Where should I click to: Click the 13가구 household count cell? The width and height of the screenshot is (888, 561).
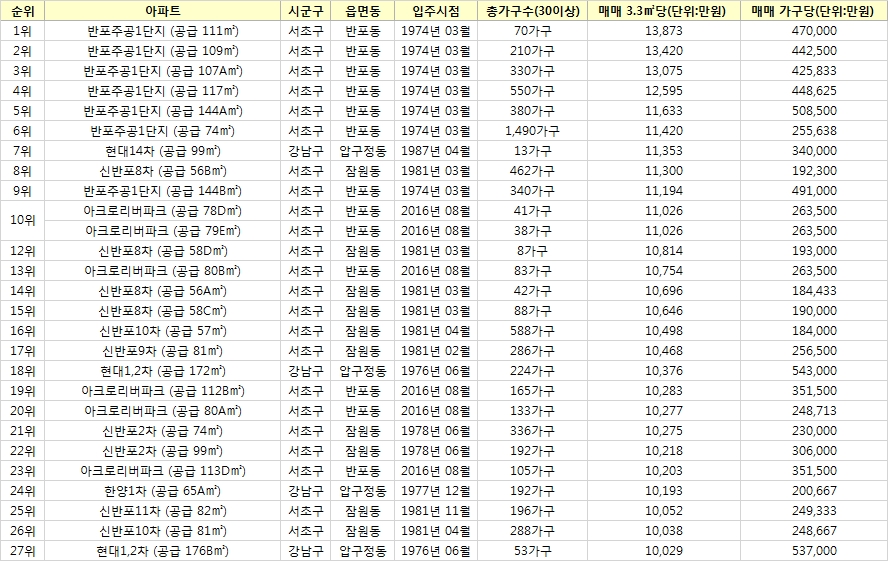tap(532, 151)
